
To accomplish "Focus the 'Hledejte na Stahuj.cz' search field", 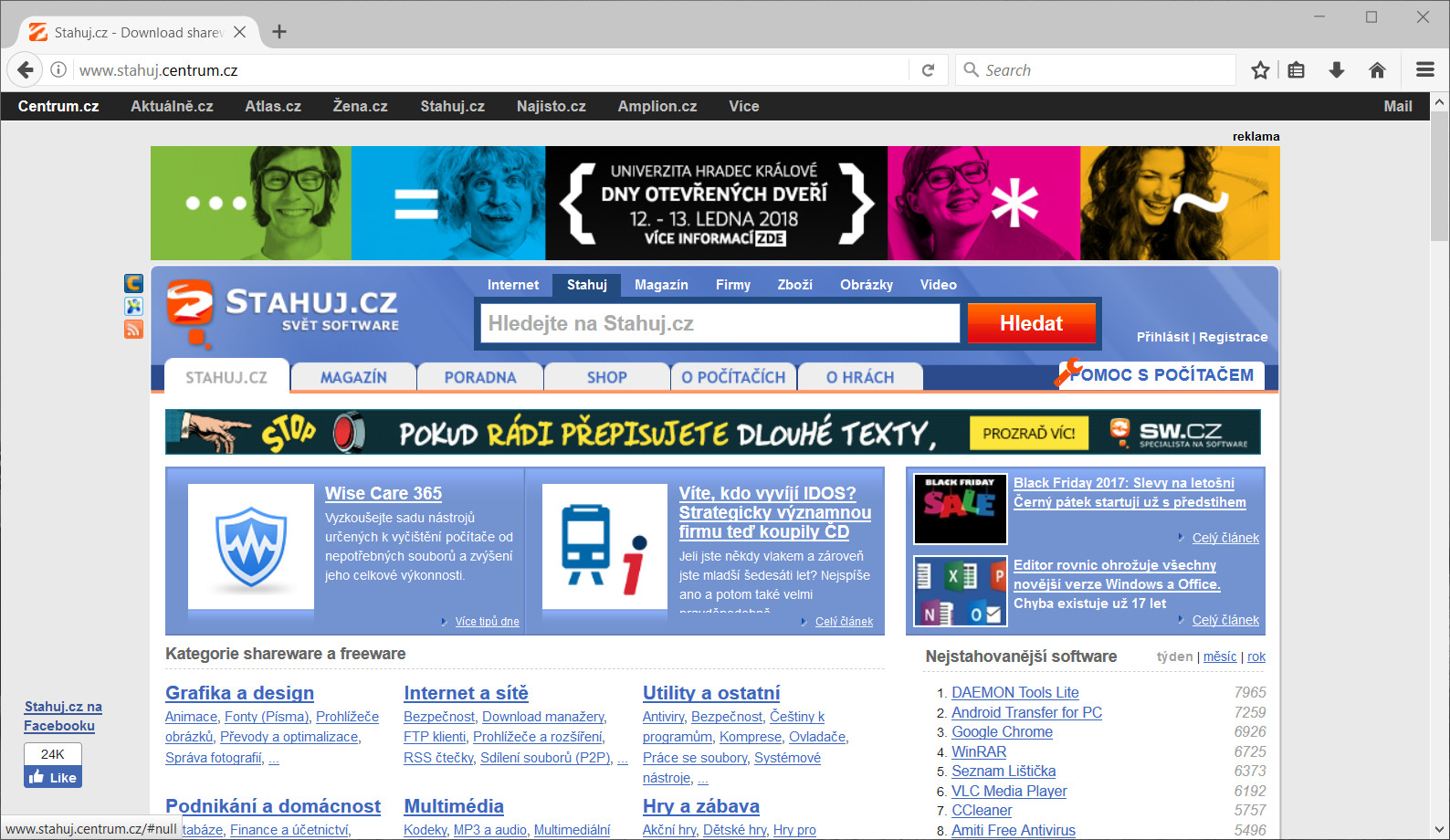I will 720,323.
